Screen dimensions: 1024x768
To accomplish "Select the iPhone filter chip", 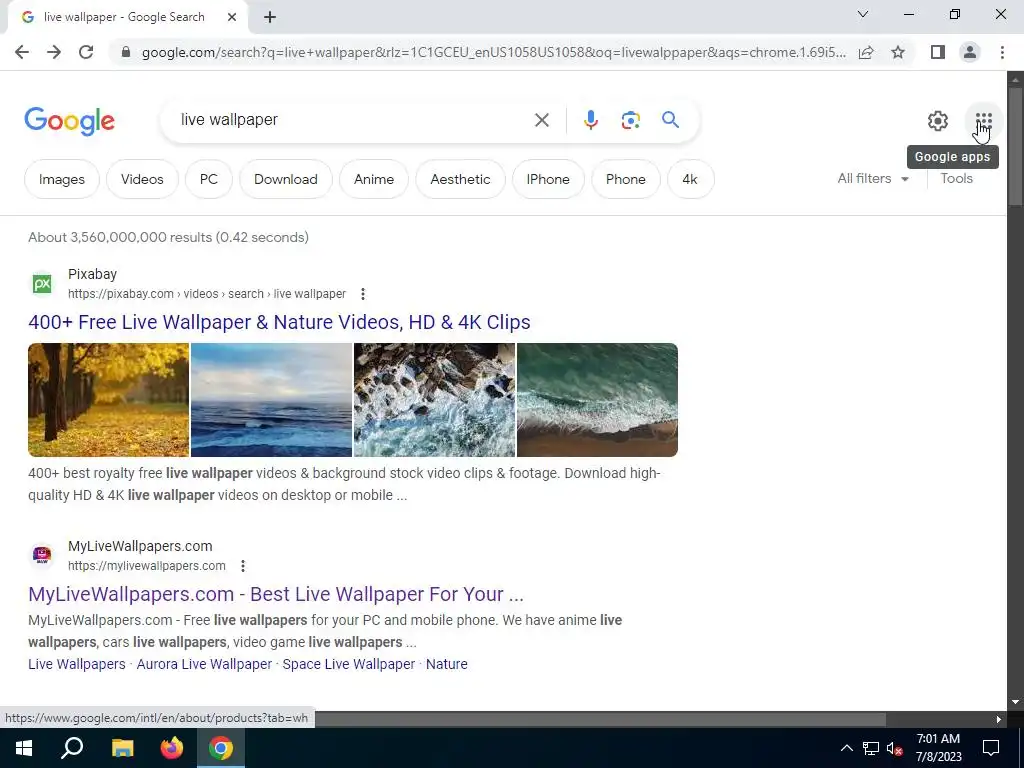I will (x=547, y=179).
